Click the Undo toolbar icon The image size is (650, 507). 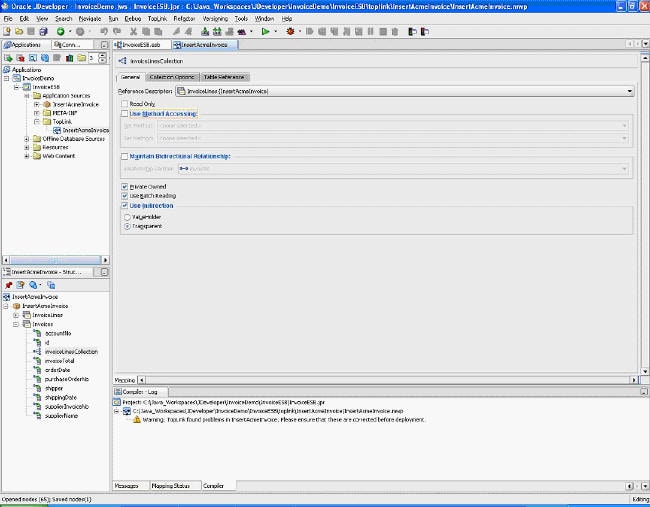click(104, 32)
